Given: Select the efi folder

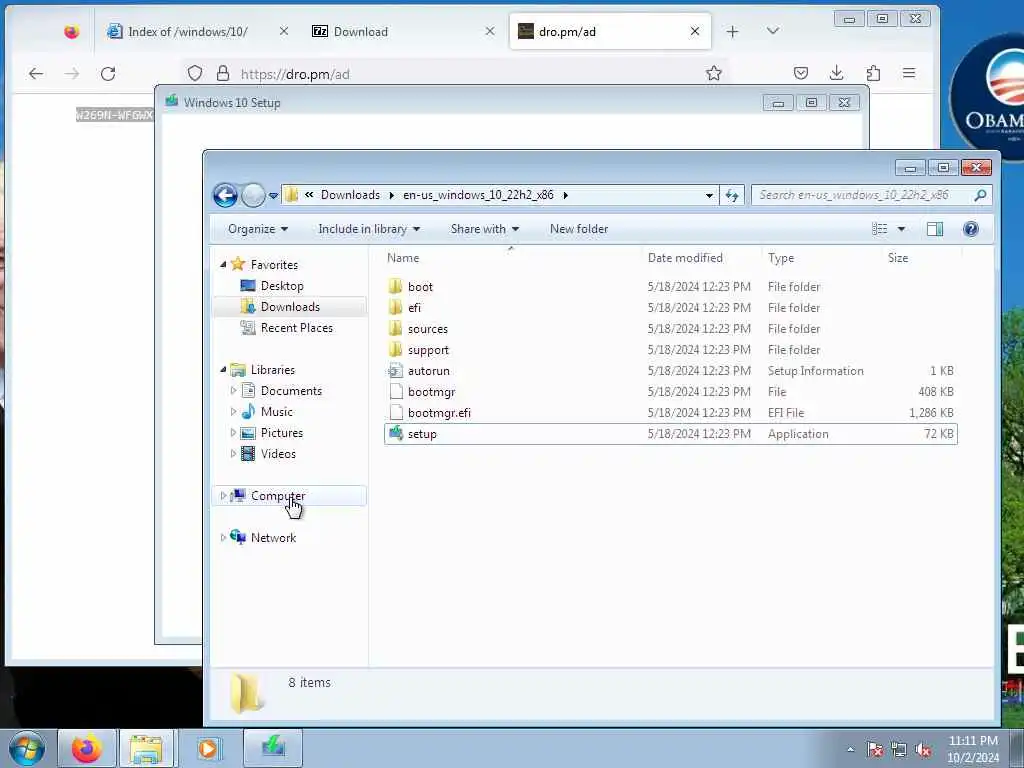Looking at the screenshot, I should 671,308.
